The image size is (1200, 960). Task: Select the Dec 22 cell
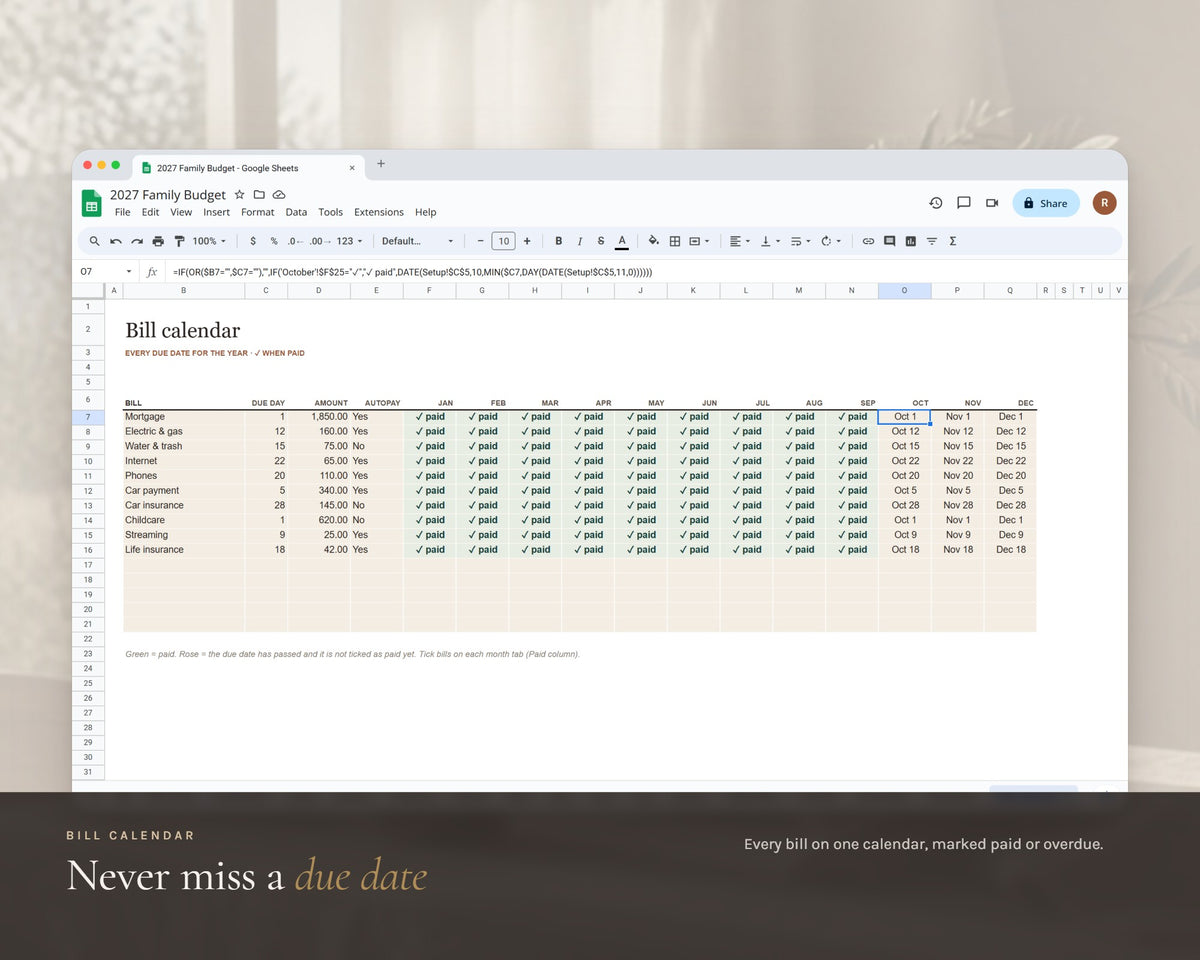point(1010,461)
